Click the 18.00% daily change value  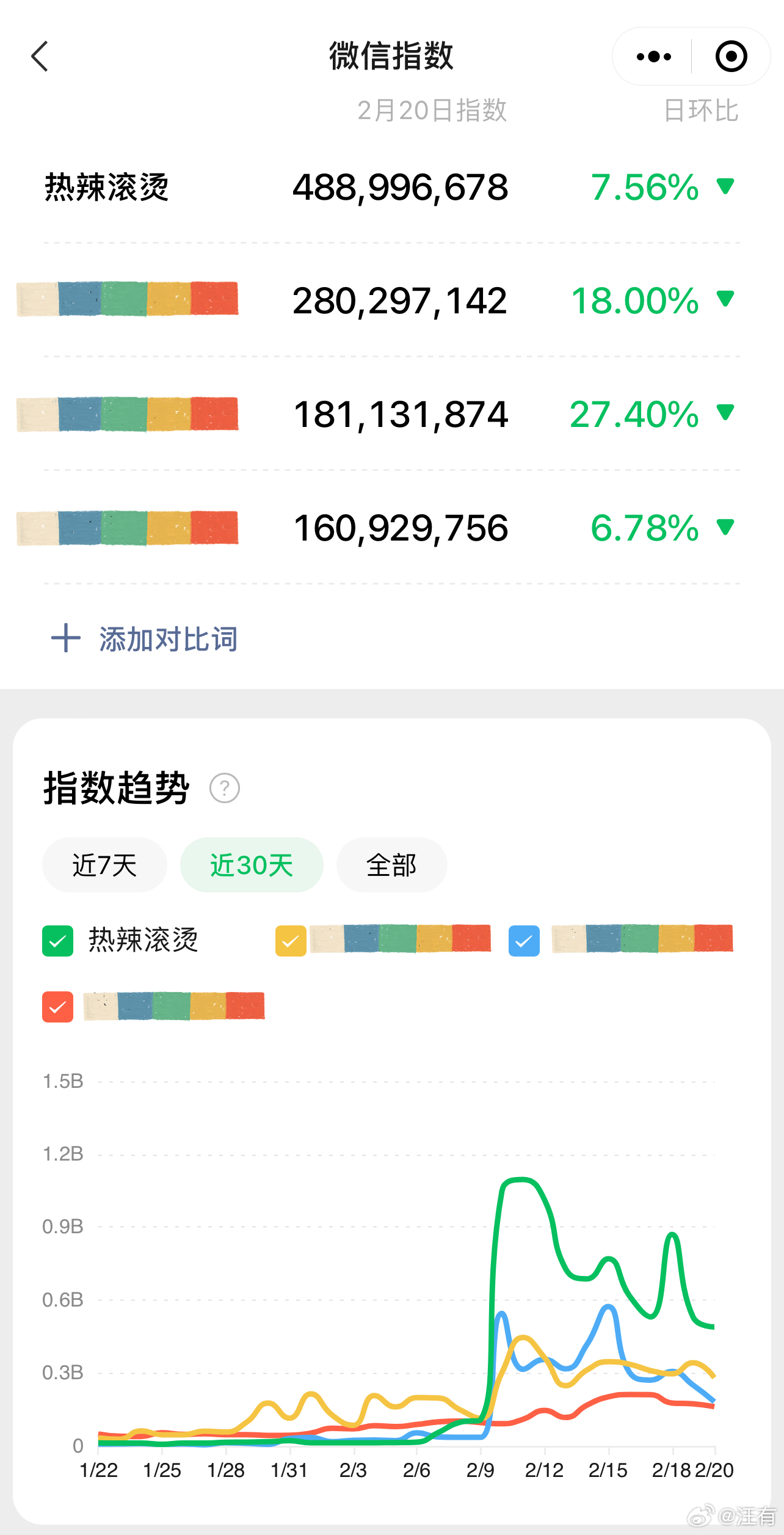(x=635, y=301)
